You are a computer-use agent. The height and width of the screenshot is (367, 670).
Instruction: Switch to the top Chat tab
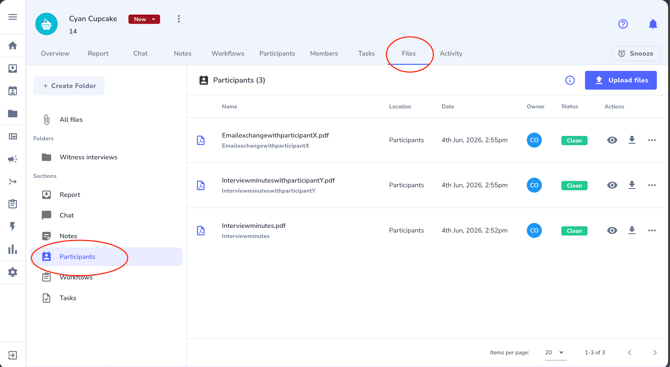(141, 53)
